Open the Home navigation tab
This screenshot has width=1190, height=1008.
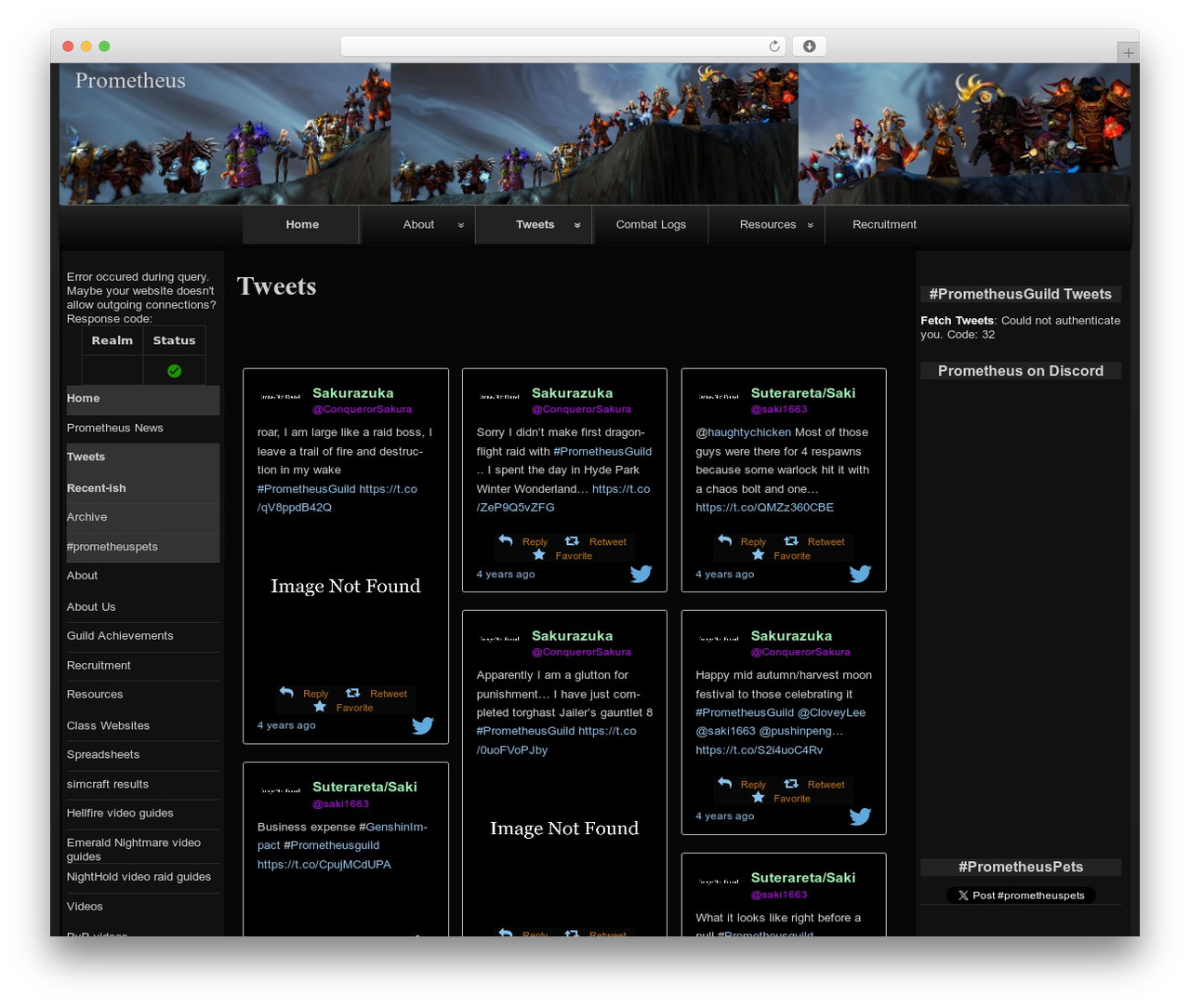click(302, 225)
